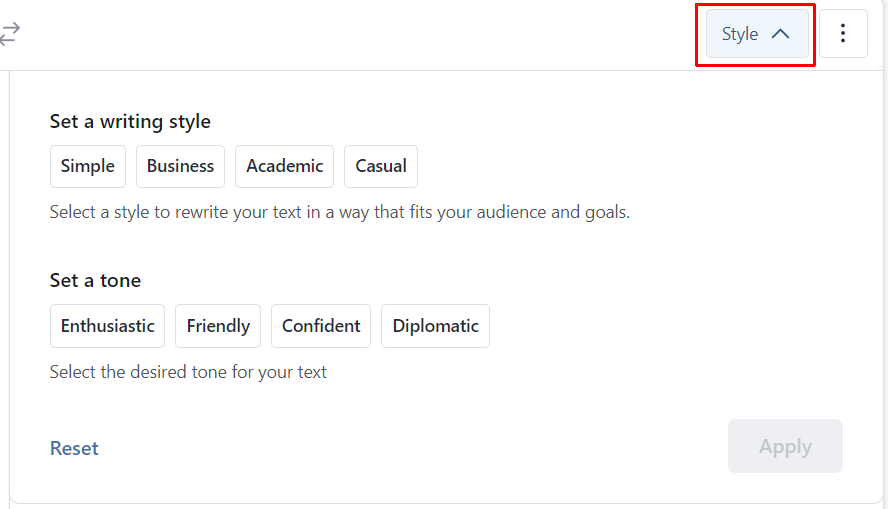Click 'Select the desired tone' helper text
Screen dimensions: 888x509
(188, 372)
